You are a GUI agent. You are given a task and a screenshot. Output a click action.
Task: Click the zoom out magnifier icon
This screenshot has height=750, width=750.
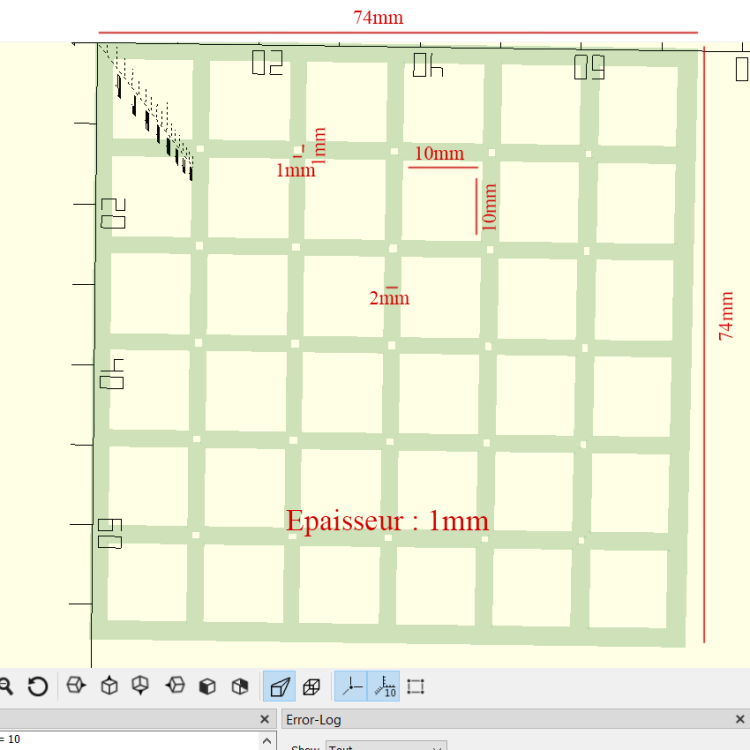pyautogui.click(x=6, y=686)
